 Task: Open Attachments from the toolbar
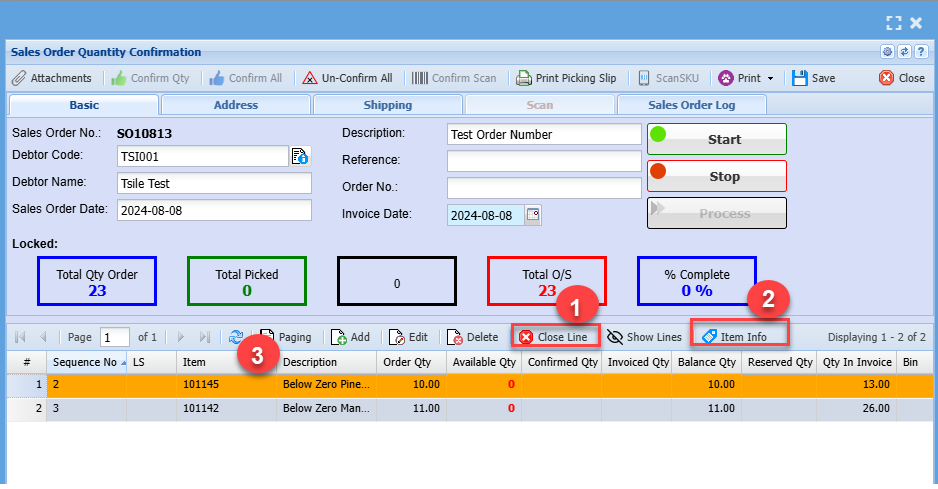(x=52, y=78)
